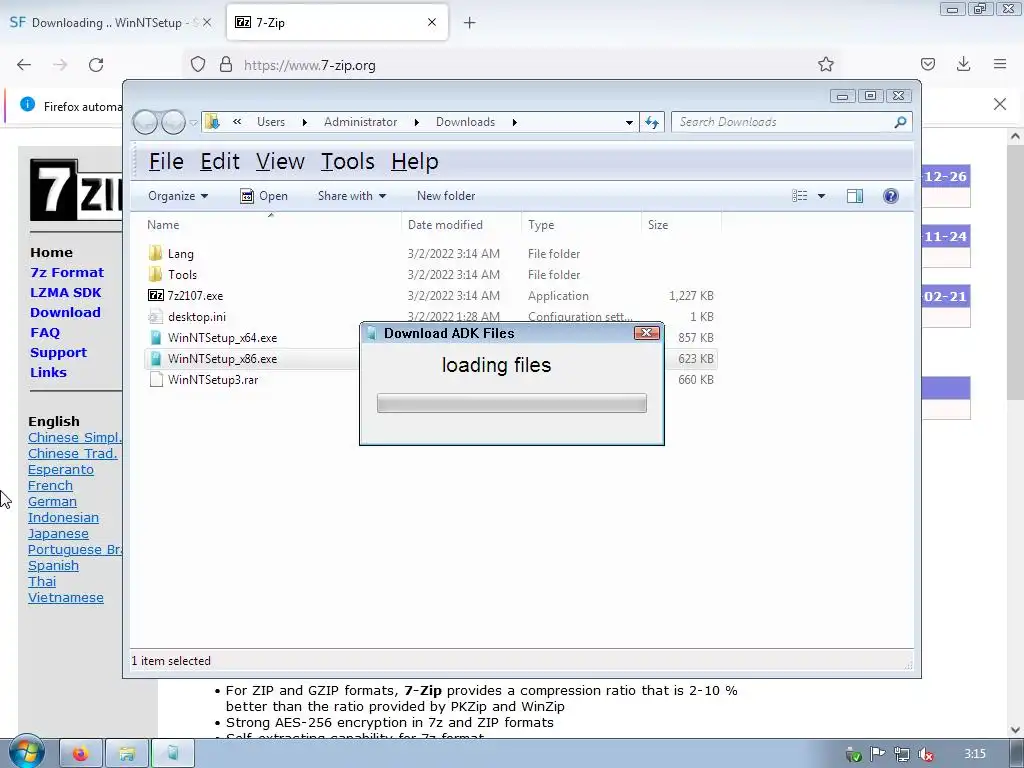This screenshot has height=768, width=1024.
Task: Click the loading files progress bar
Action: tap(512, 403)
